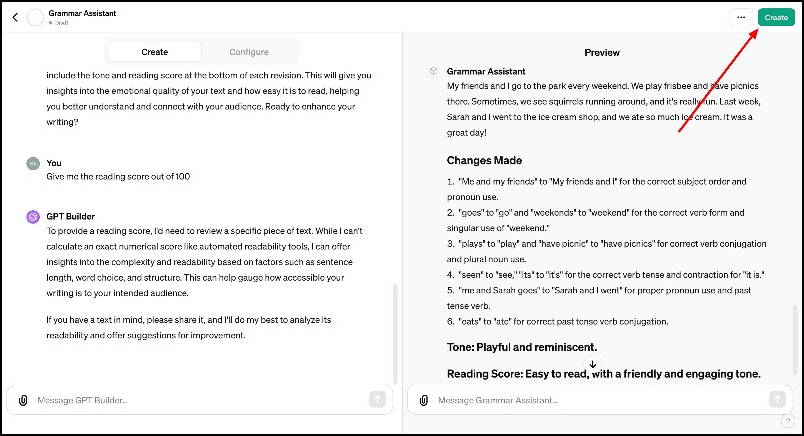This screenshot has width=804, height=436.
Task: Open the help question mark icon
Action: (788, 422)
